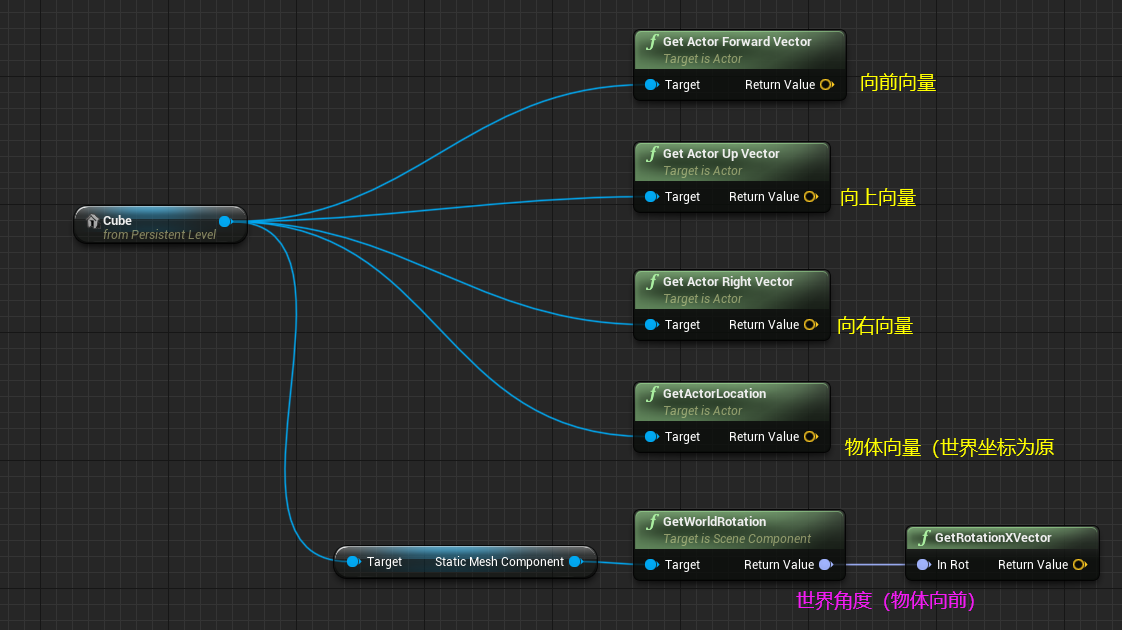This screenshot has height=630, width=1122.
Task: Select the GetWorldRotation node header
Action: pos(740,530)
